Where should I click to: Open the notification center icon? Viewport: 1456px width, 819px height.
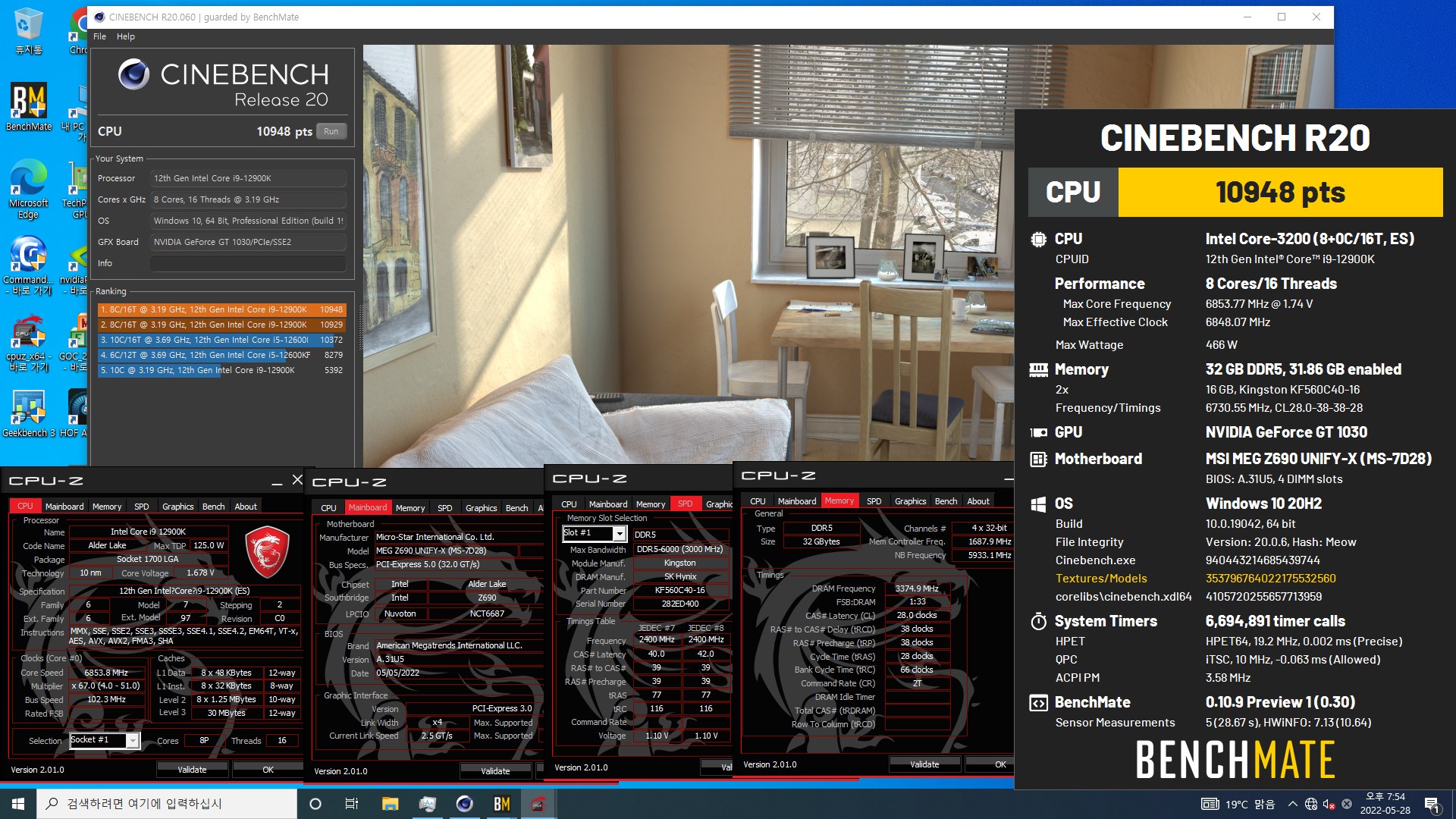pyautogui.click(x=1432, y=805)
